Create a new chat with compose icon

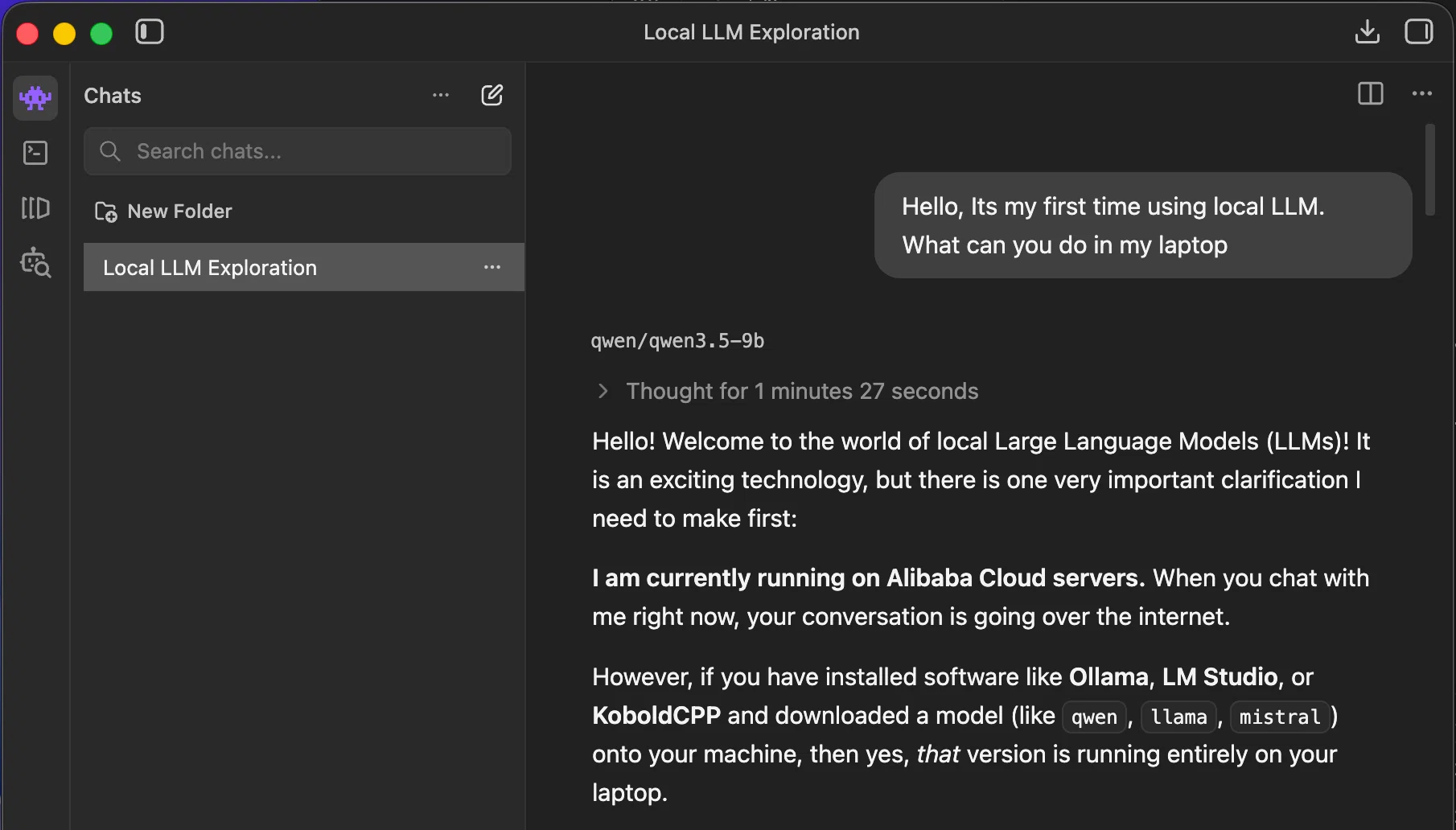pyautogui.click(x=492, y=95)
